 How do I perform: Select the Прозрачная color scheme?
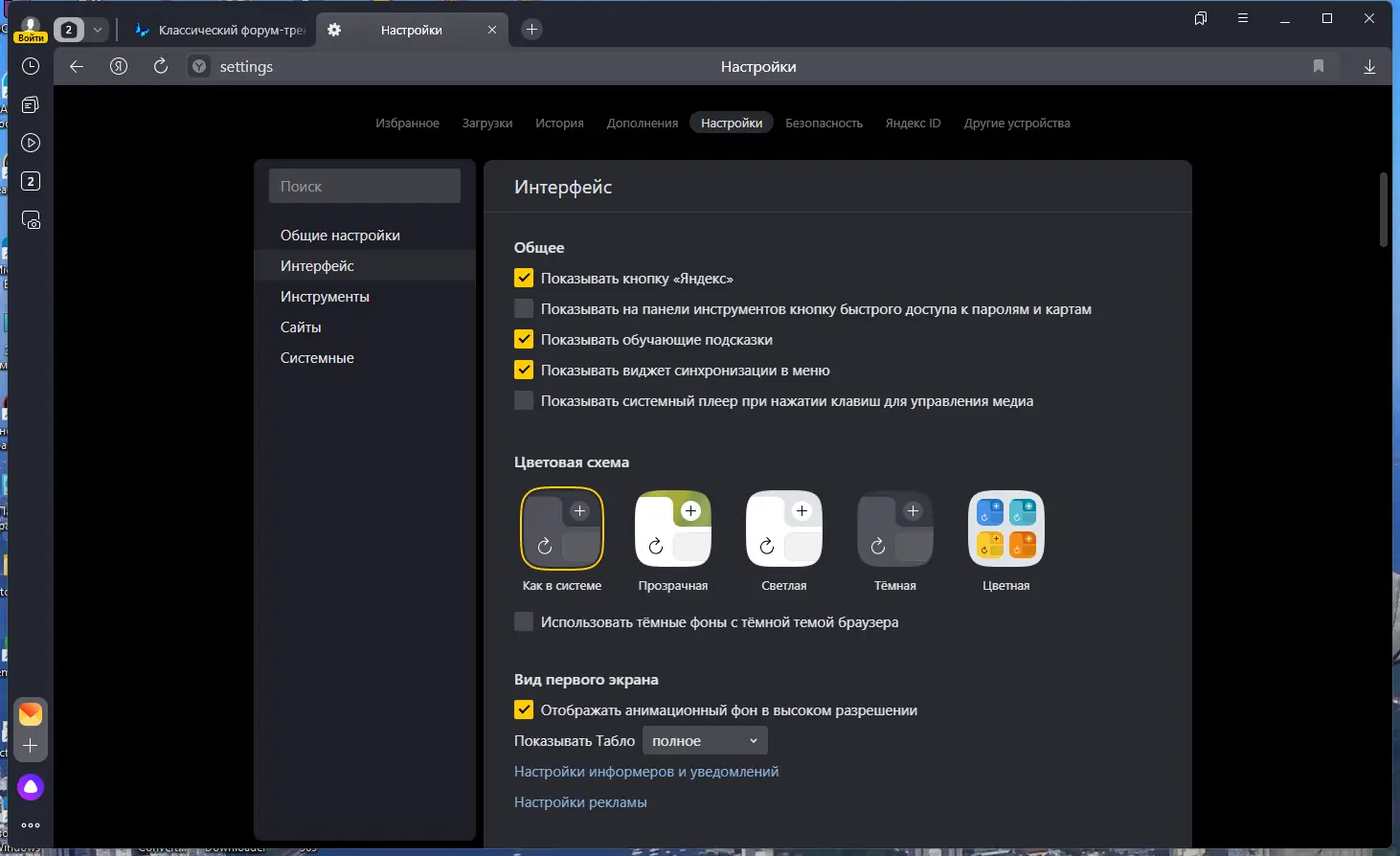(x=673, y=529)
